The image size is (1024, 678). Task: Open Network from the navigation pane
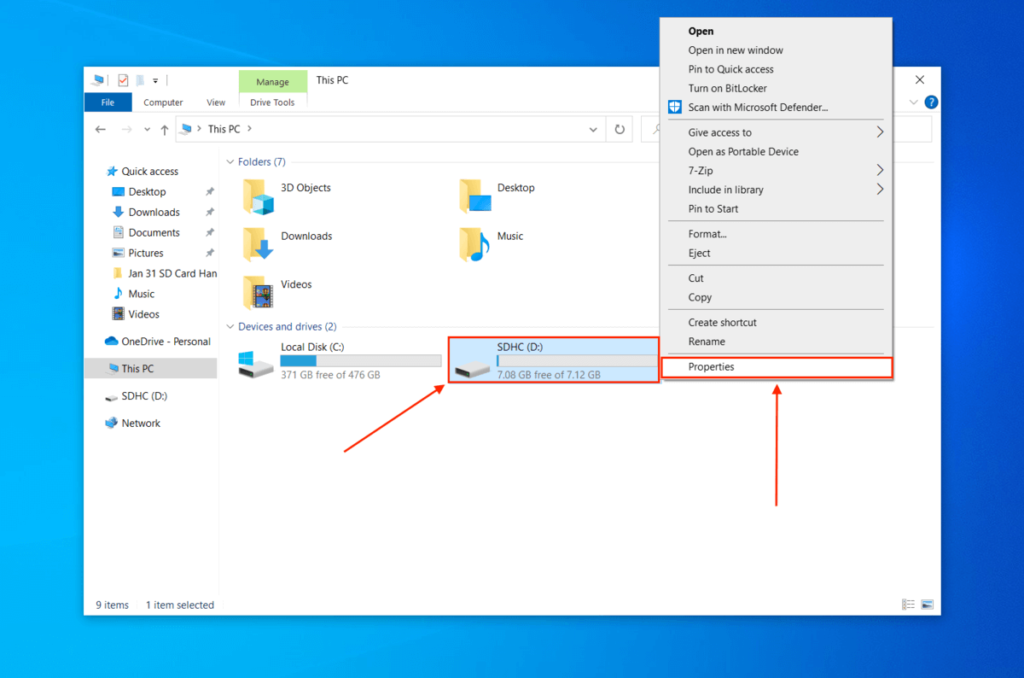click(140, 422)
